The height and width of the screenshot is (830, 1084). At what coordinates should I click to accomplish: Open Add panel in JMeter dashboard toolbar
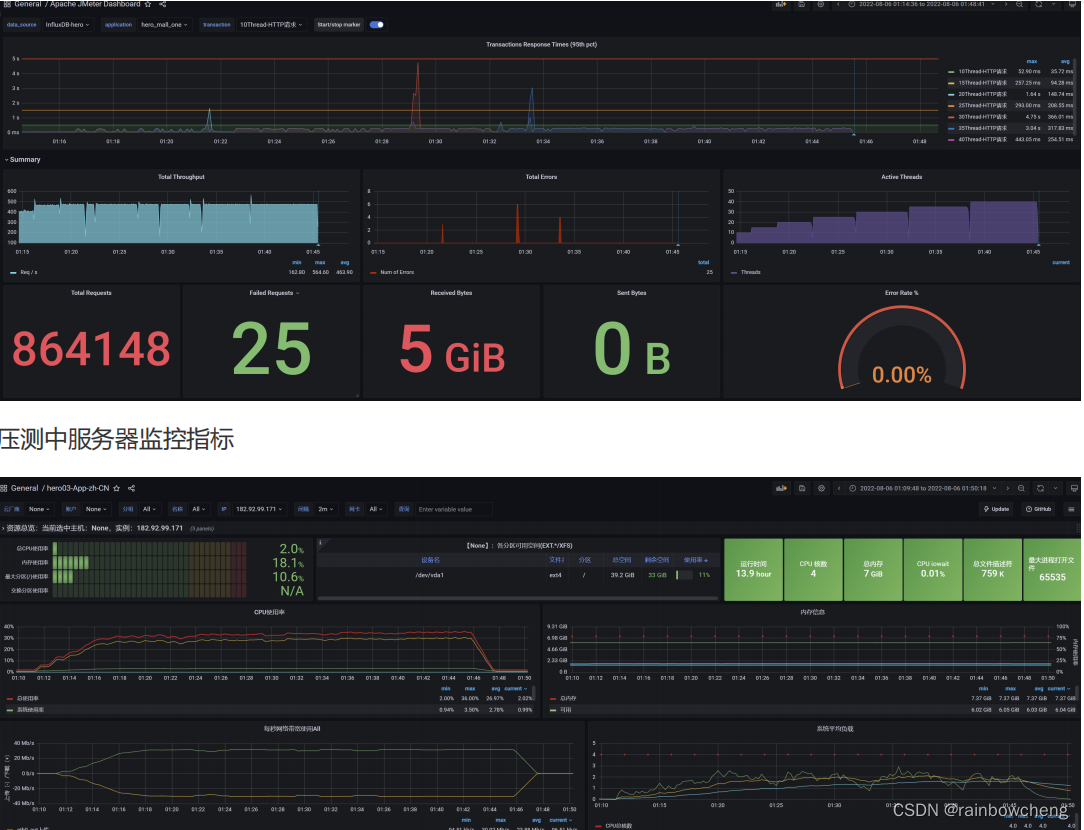[x=781, y=4]
